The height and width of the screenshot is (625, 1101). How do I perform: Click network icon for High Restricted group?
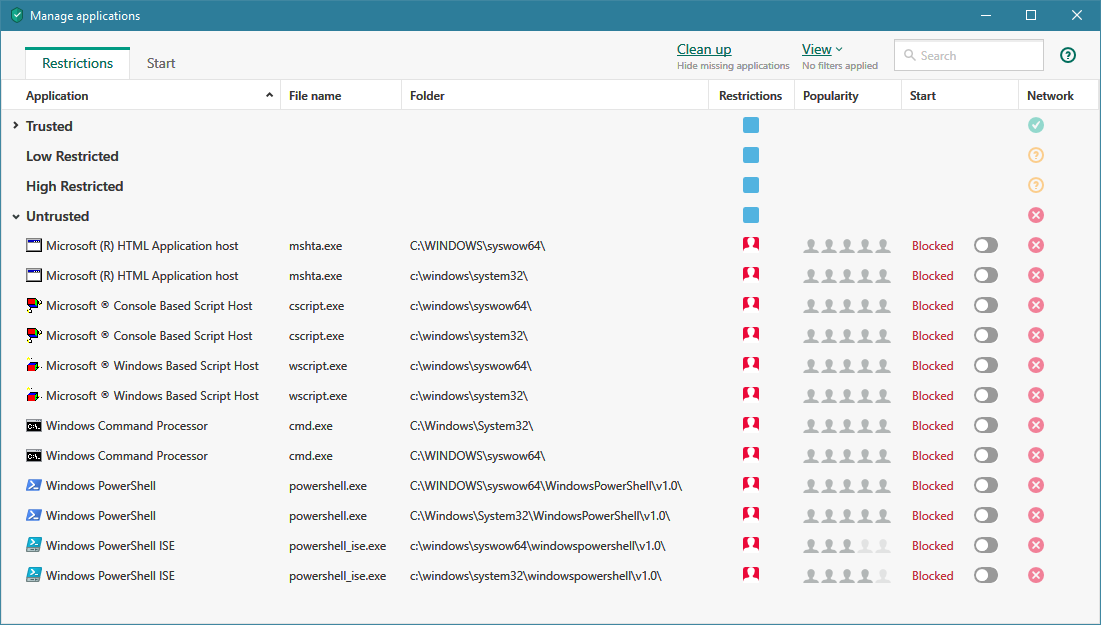pos(1036,185)
